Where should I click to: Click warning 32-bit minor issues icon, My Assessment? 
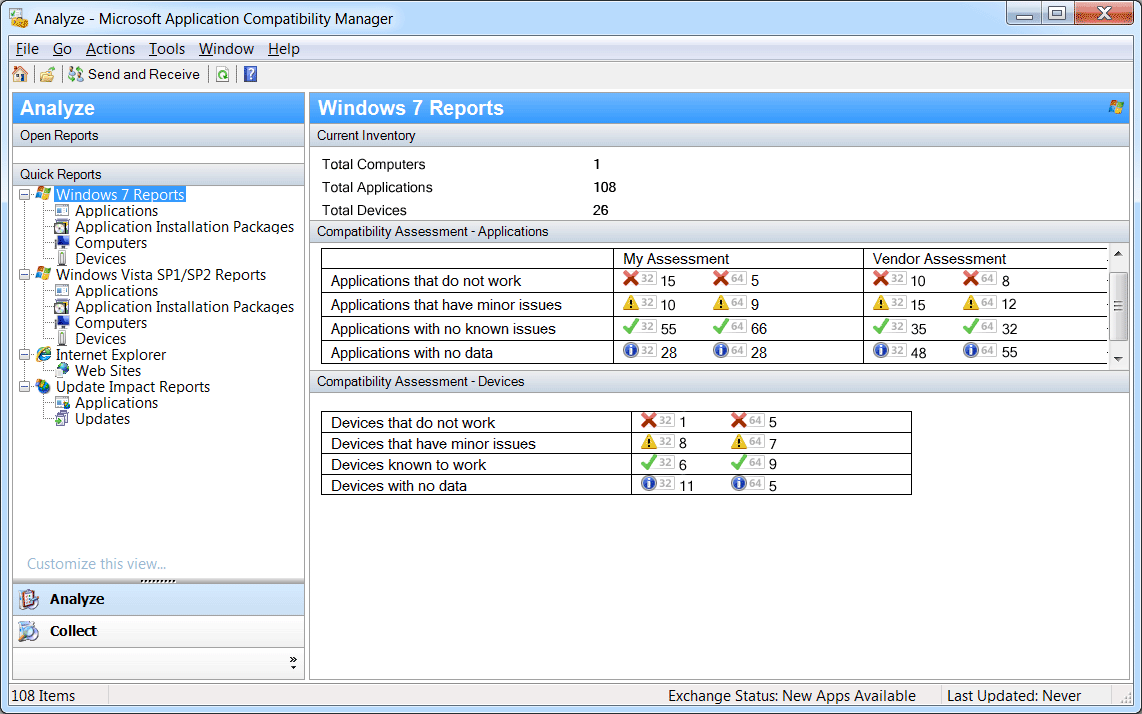(x=631, y=302)
